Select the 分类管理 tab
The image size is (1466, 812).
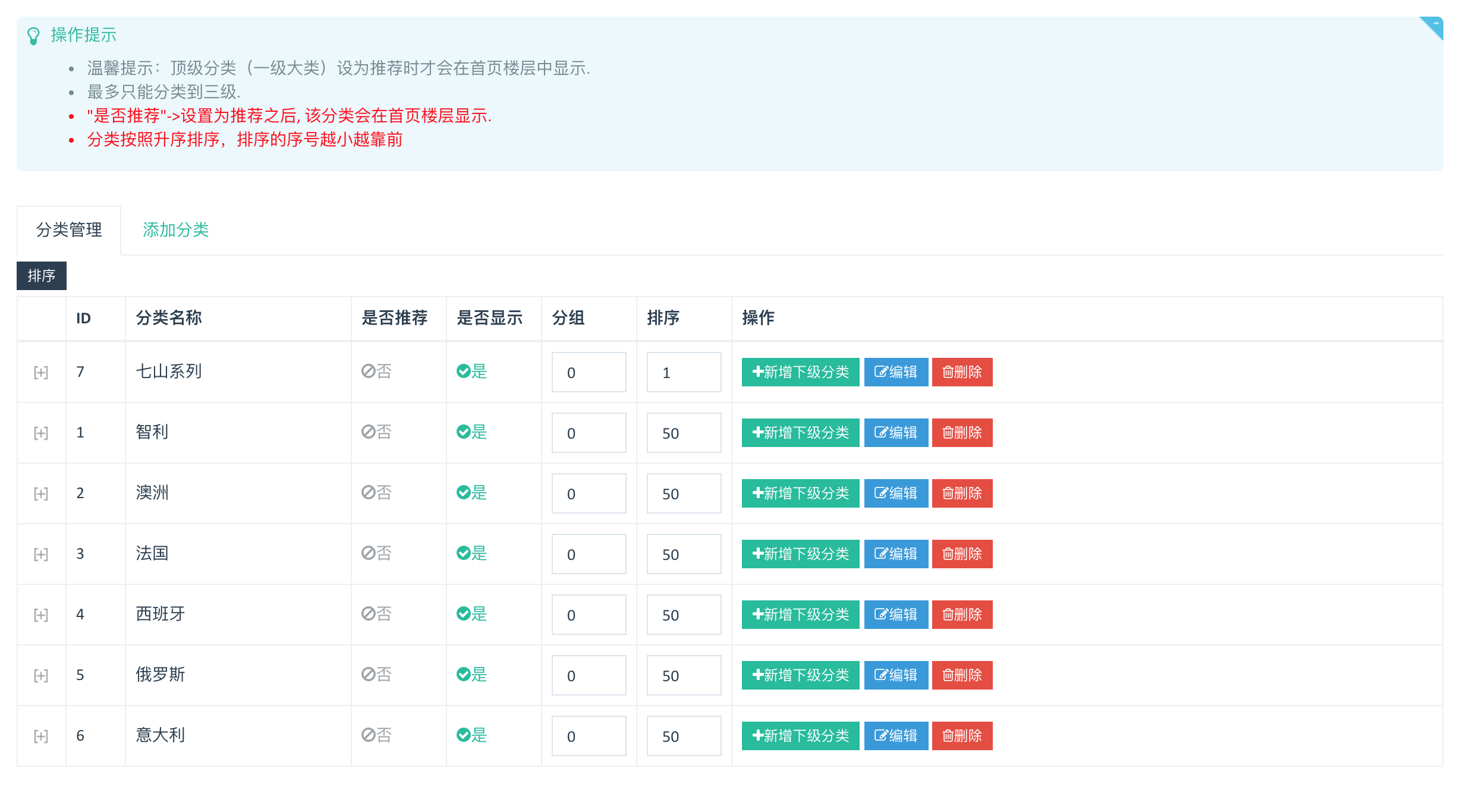click(x=69, y=230)
